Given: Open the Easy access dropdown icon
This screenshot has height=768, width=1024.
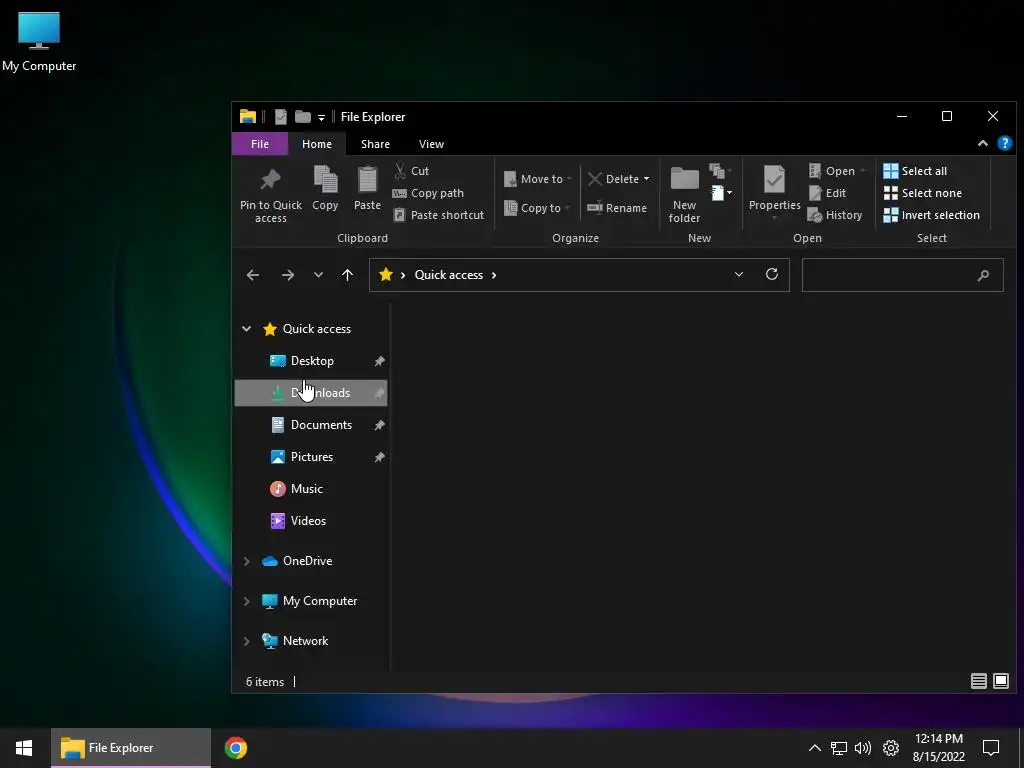Looking at the screenshot, I should point(720,171).
